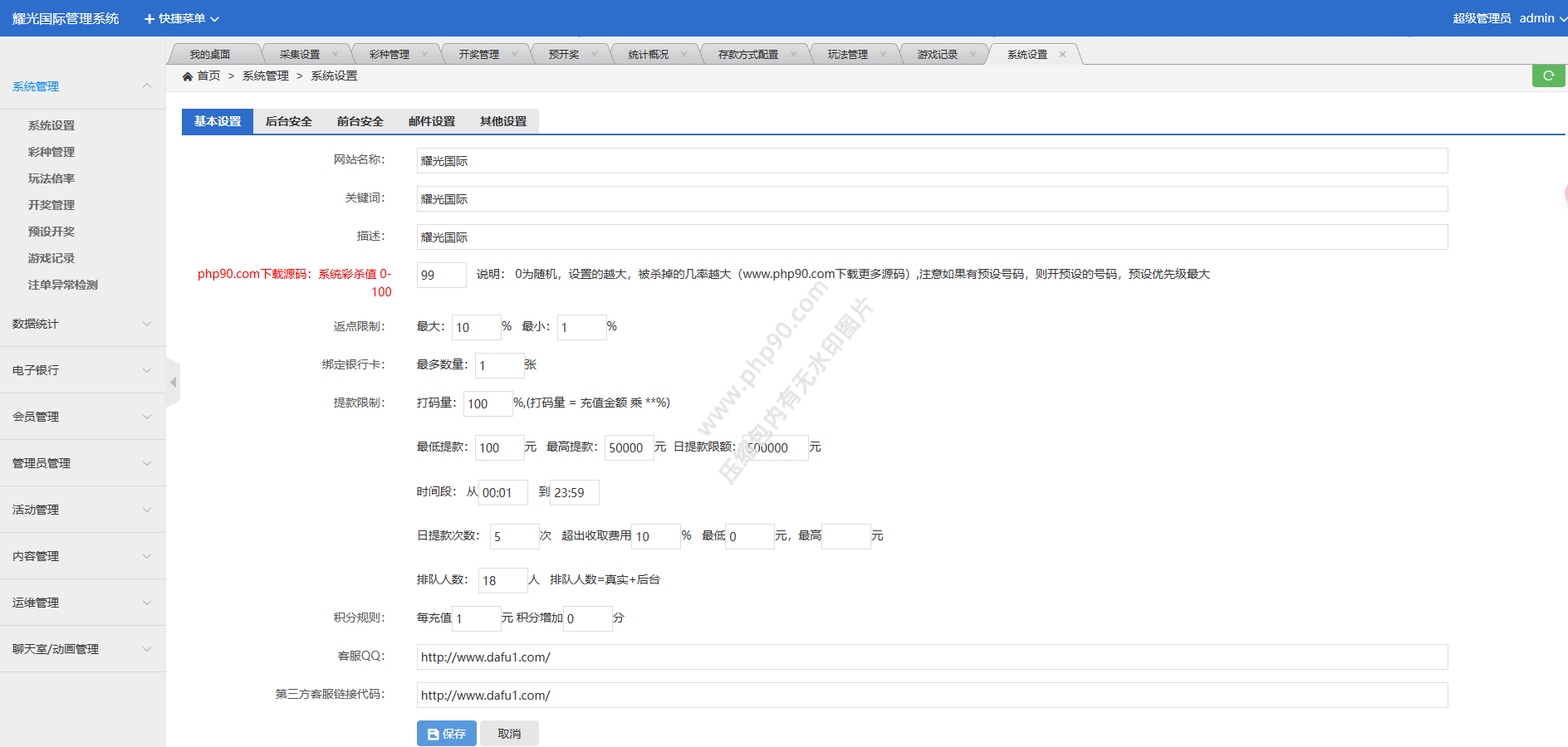Click the 网站名称 input field

[x=931, y=161]
